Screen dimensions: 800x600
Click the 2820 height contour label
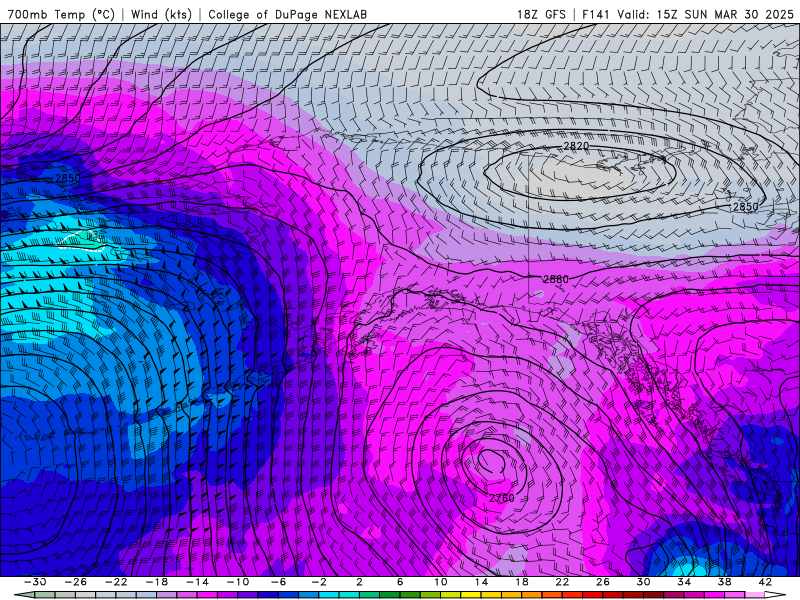576,146
